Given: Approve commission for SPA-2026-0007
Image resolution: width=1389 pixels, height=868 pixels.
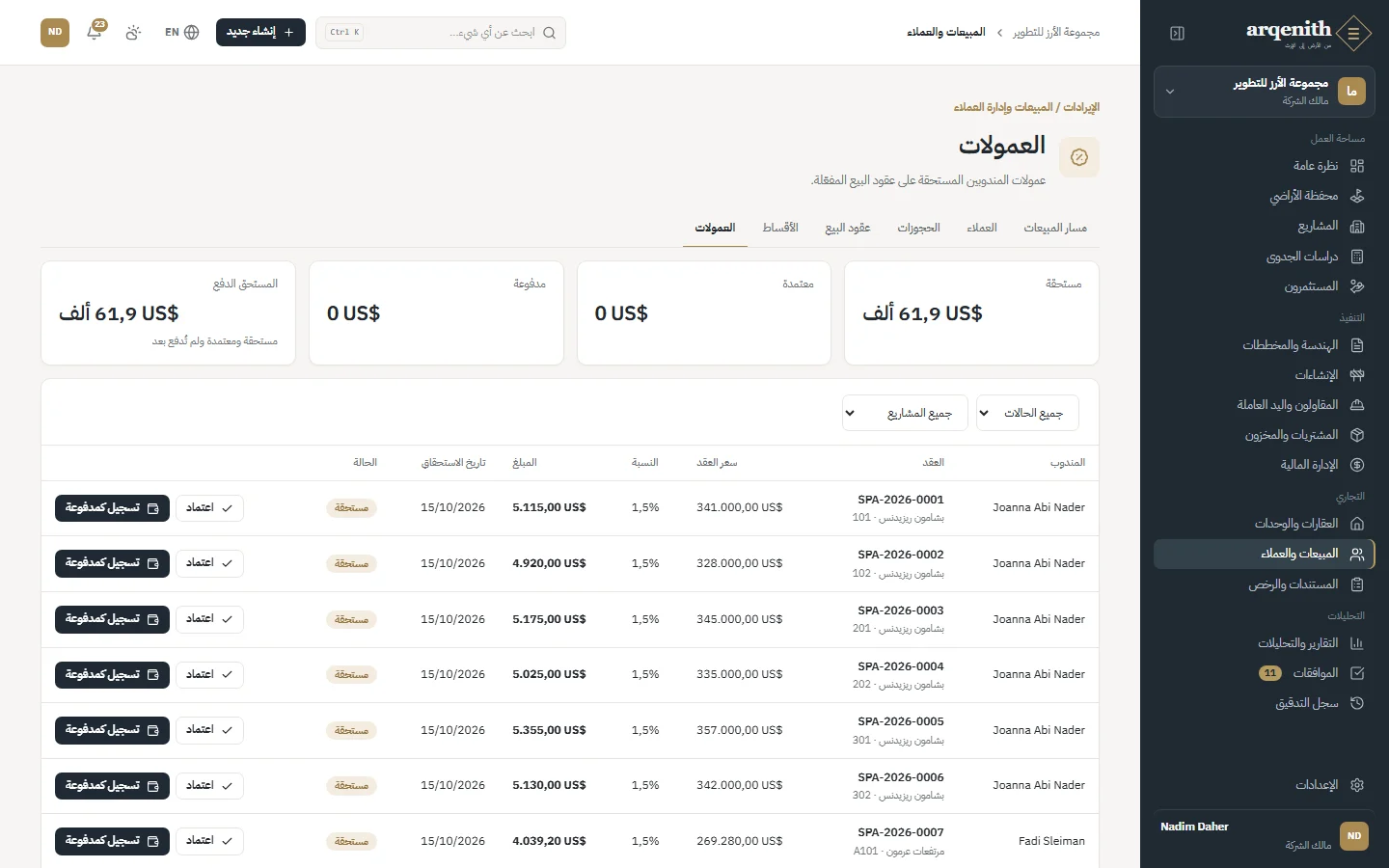Looking at the screenshot, I should pos(209,841).
